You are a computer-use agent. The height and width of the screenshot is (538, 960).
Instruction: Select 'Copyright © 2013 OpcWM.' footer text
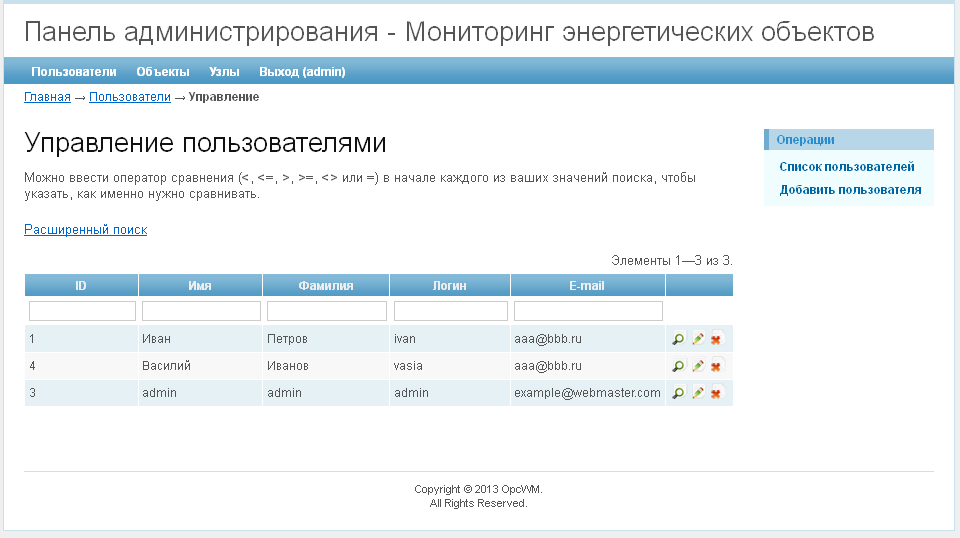tap(478, 489)
